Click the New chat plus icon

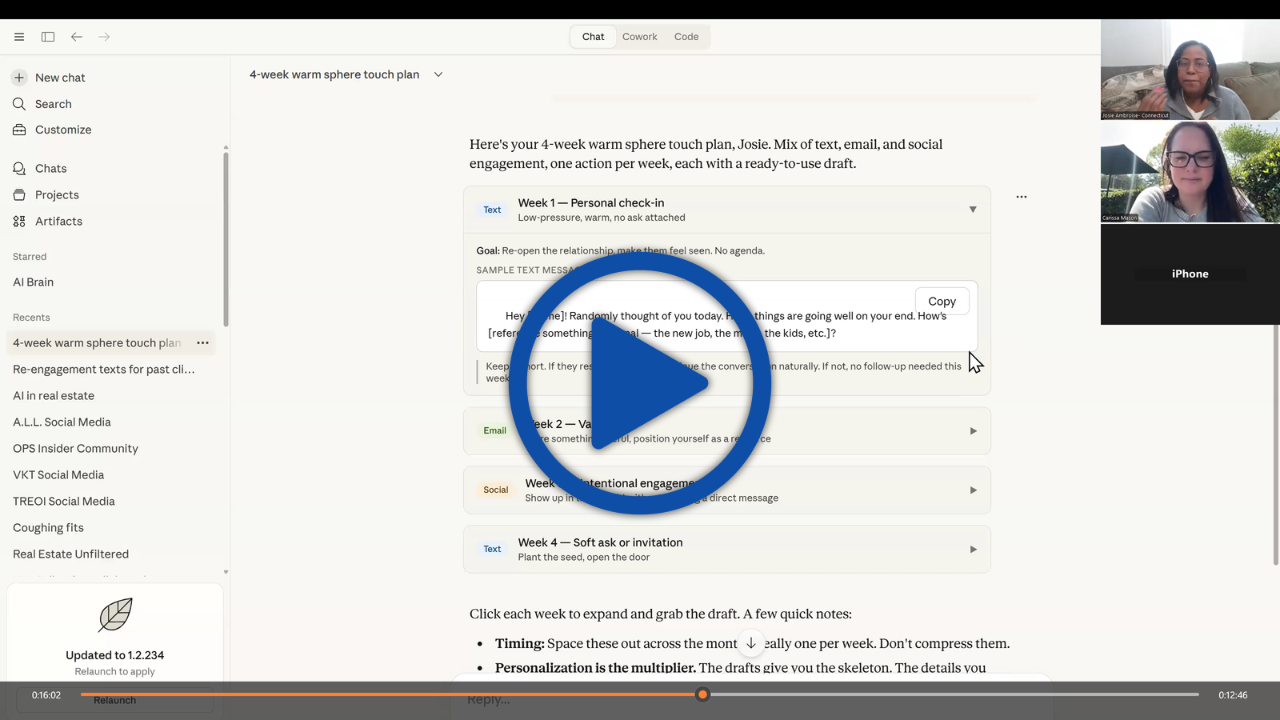click(19, 77)
